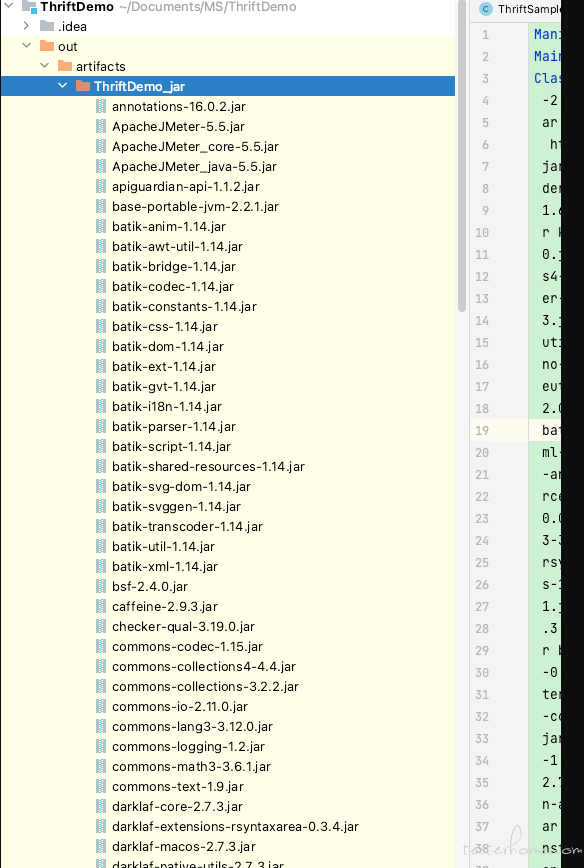584x868 pixels.
Task: Click the jar icon of checker-qual-3.19.0.jar
Action: coord(101,626)
